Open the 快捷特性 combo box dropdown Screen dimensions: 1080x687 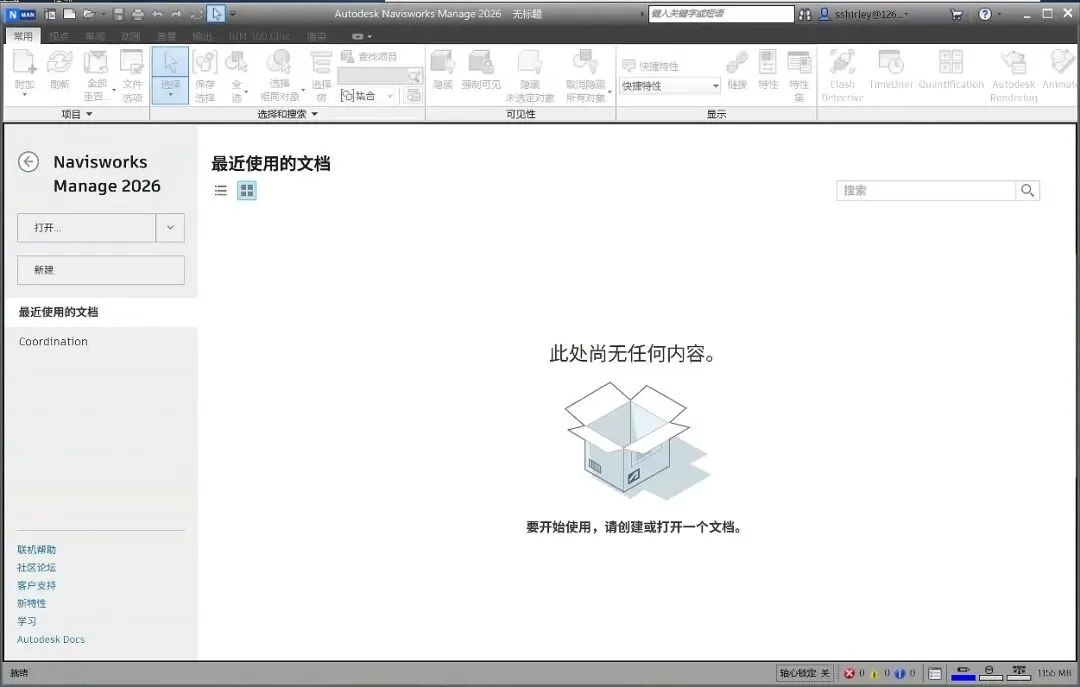click(715, 85)
